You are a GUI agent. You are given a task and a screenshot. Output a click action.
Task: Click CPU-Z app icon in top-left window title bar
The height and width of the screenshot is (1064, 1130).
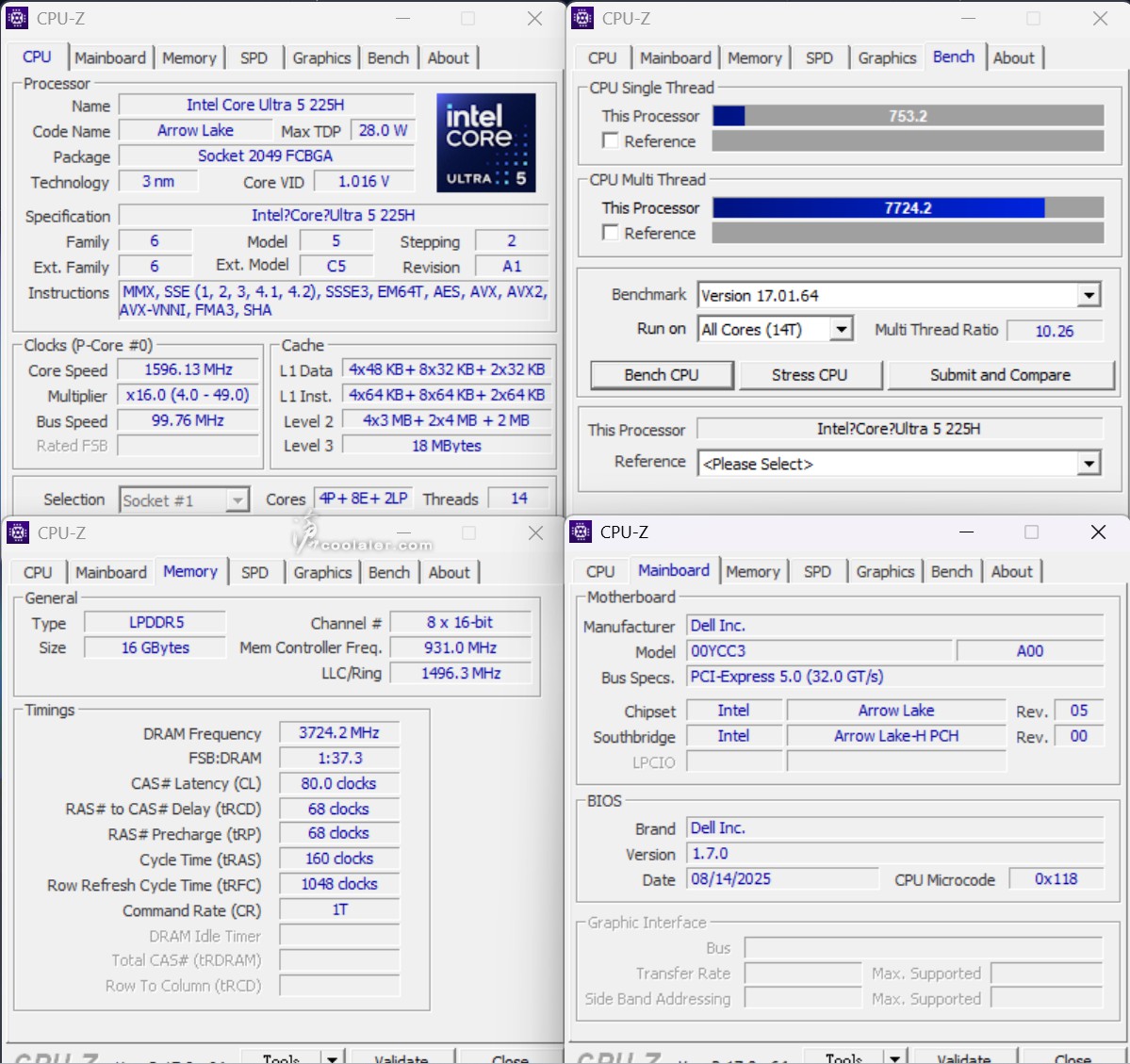coord(17,18)
